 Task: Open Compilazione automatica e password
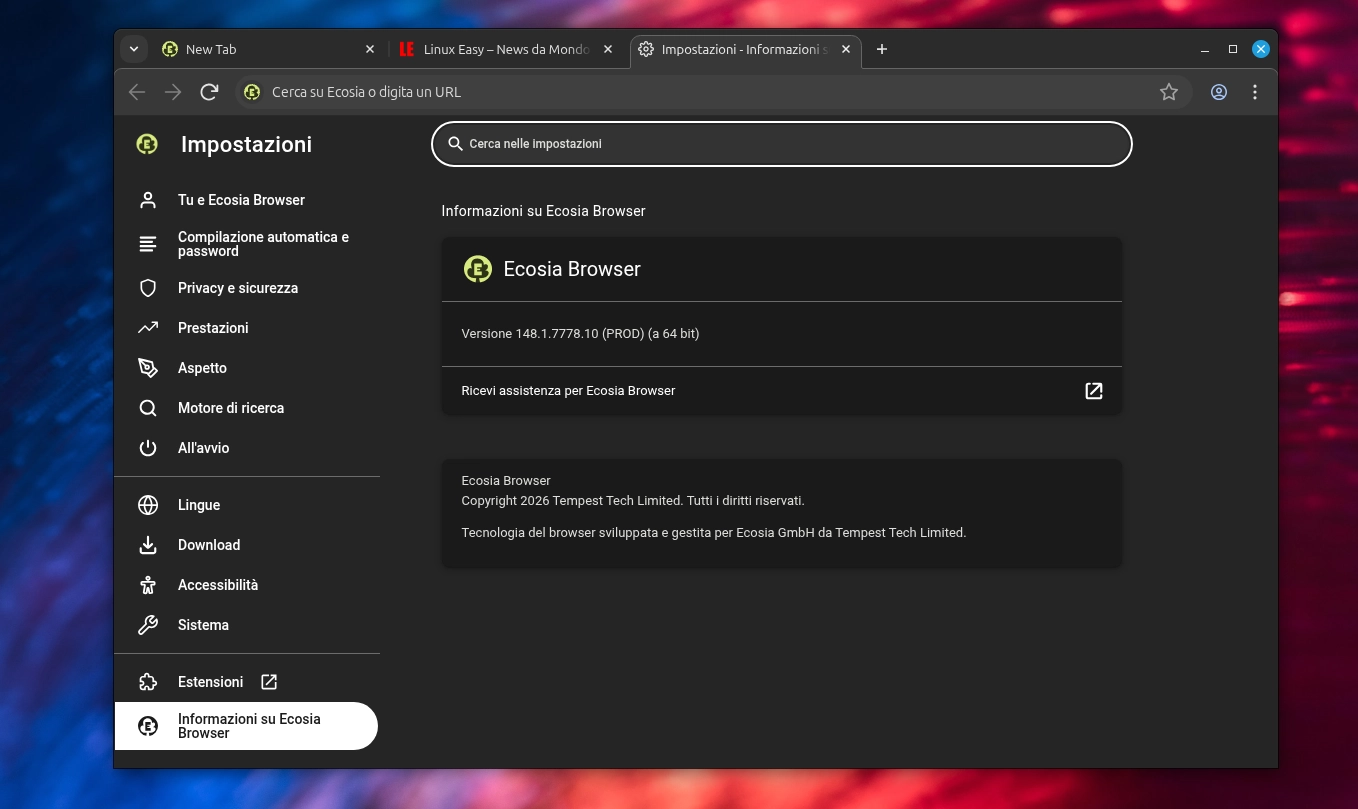click(x=247, y=244)
